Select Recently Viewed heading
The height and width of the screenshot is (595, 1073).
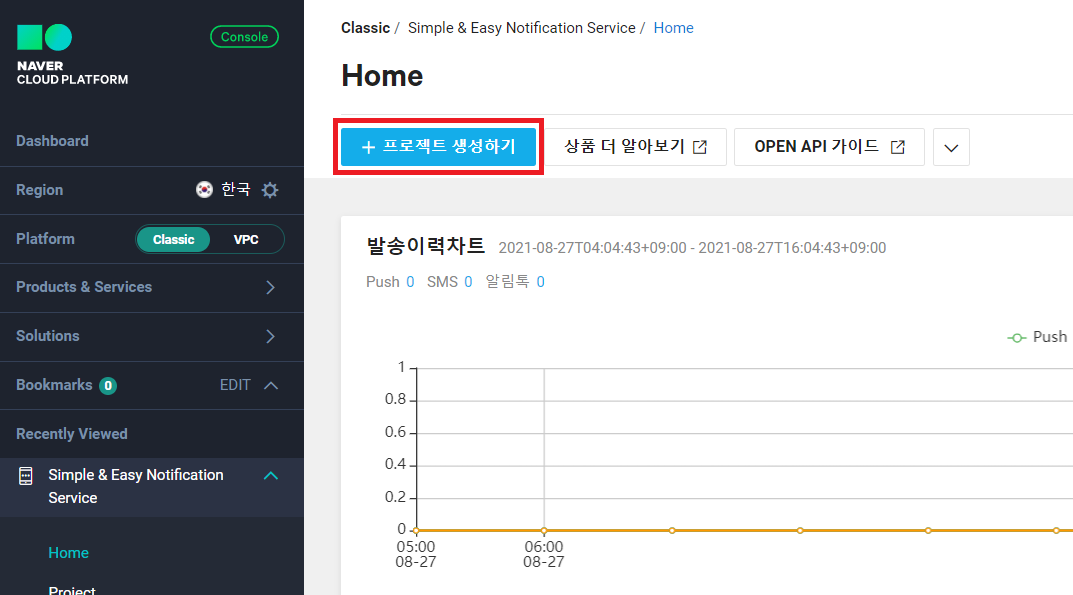72,434
